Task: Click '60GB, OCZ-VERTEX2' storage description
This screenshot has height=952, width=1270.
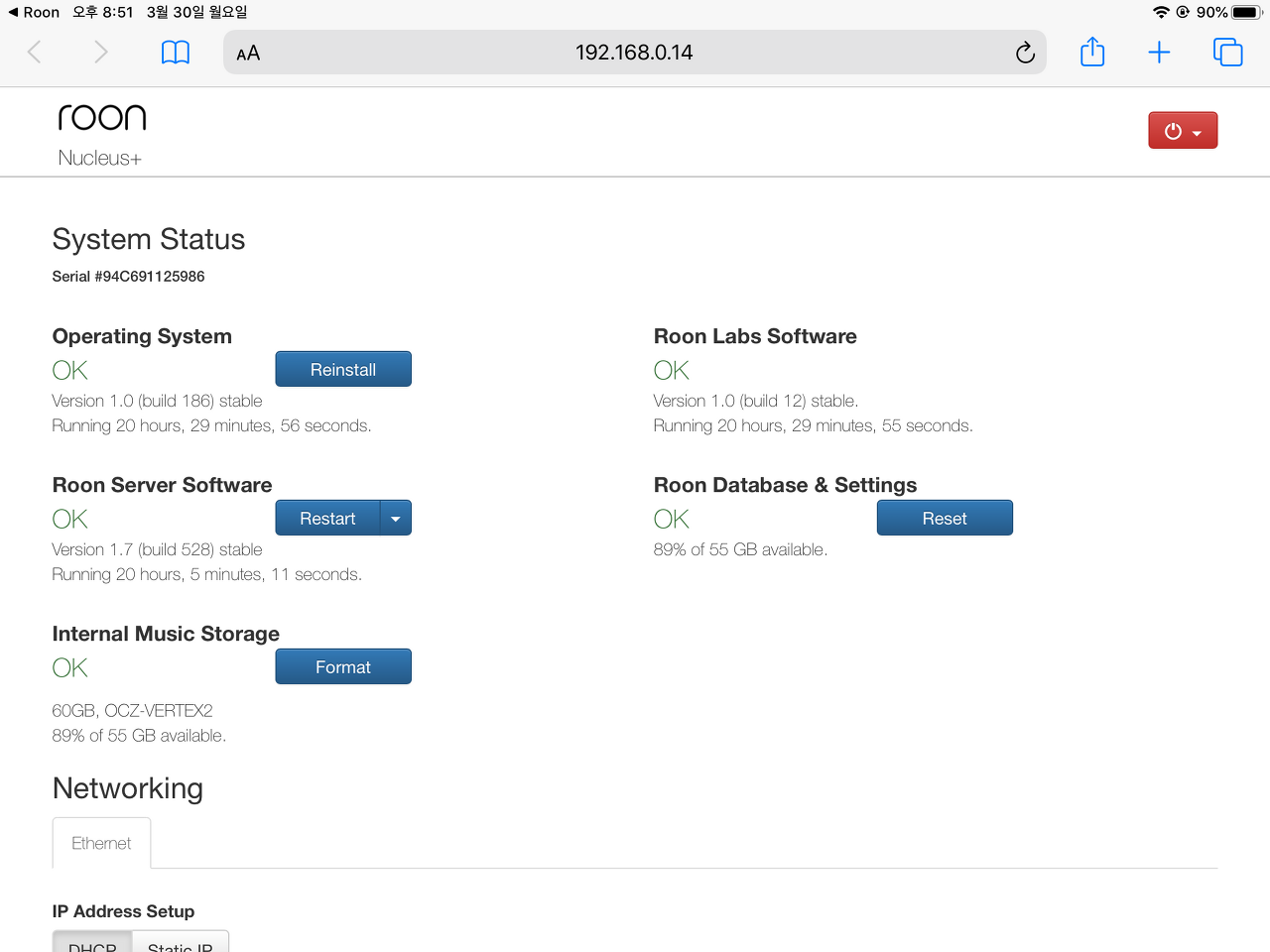Action: 132,711
